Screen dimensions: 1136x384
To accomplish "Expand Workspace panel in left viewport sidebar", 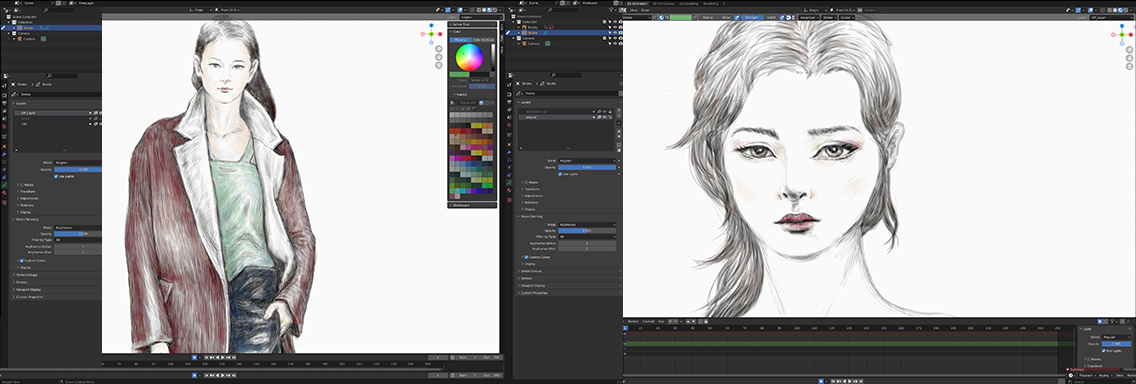I will pos(471,205).
